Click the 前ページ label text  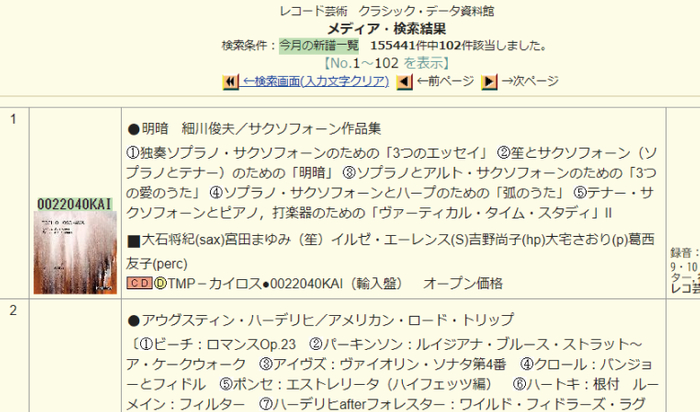(445, 81)
